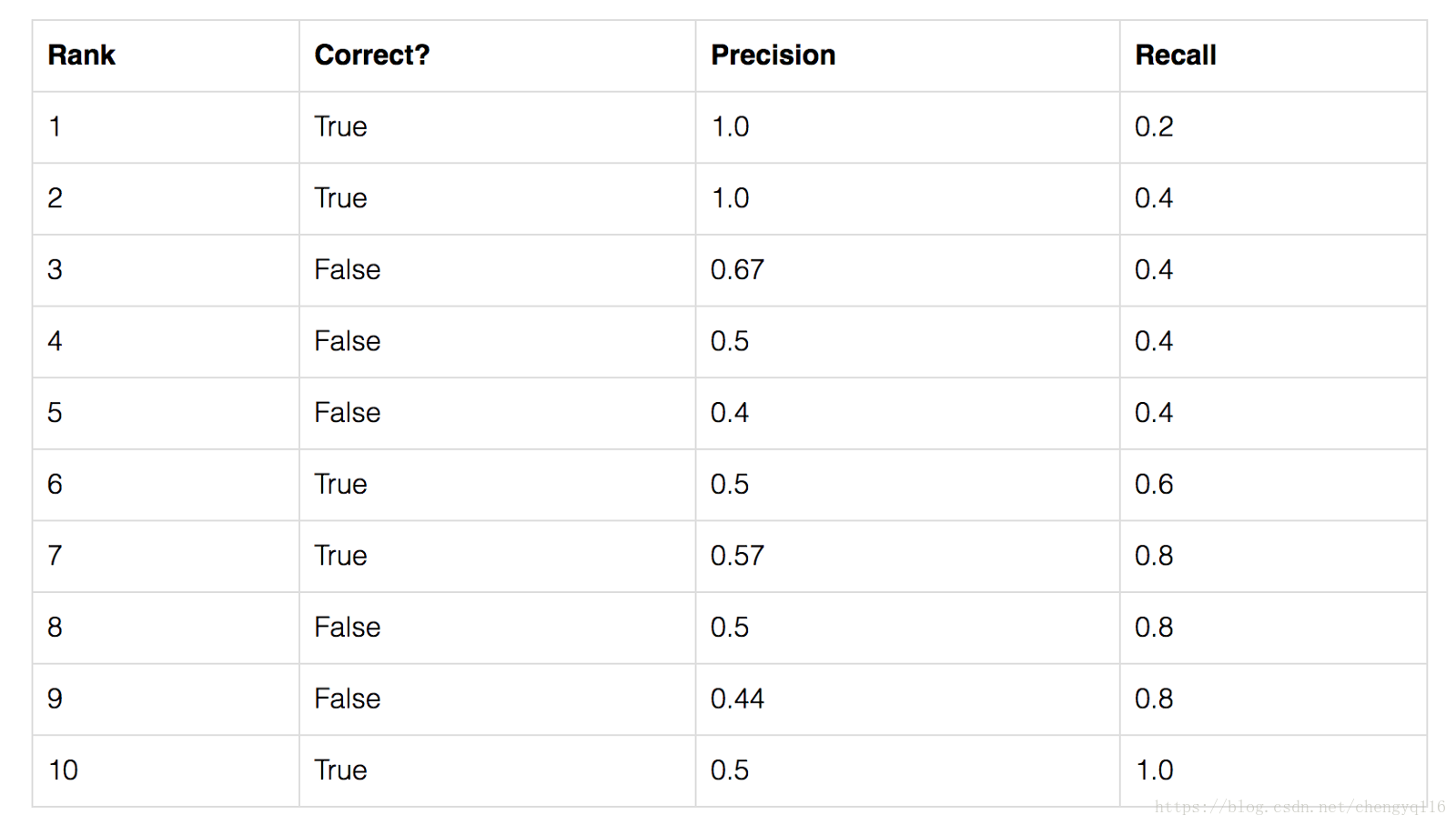1456x825 pixels.
Task: Select the 0.67 precision value
Action: point(737,270)
